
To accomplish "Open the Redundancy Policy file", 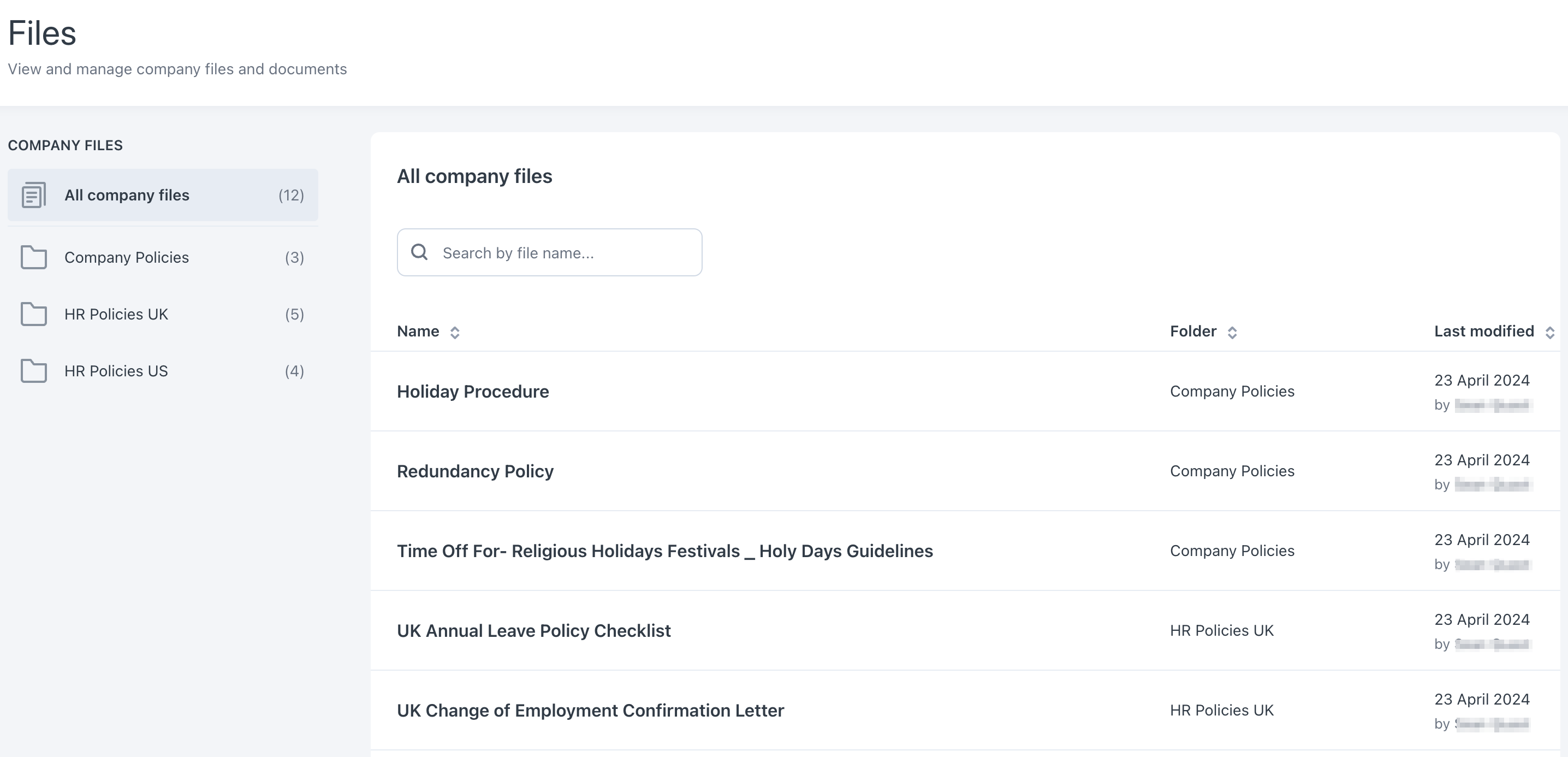I will [x=476, y=470].
